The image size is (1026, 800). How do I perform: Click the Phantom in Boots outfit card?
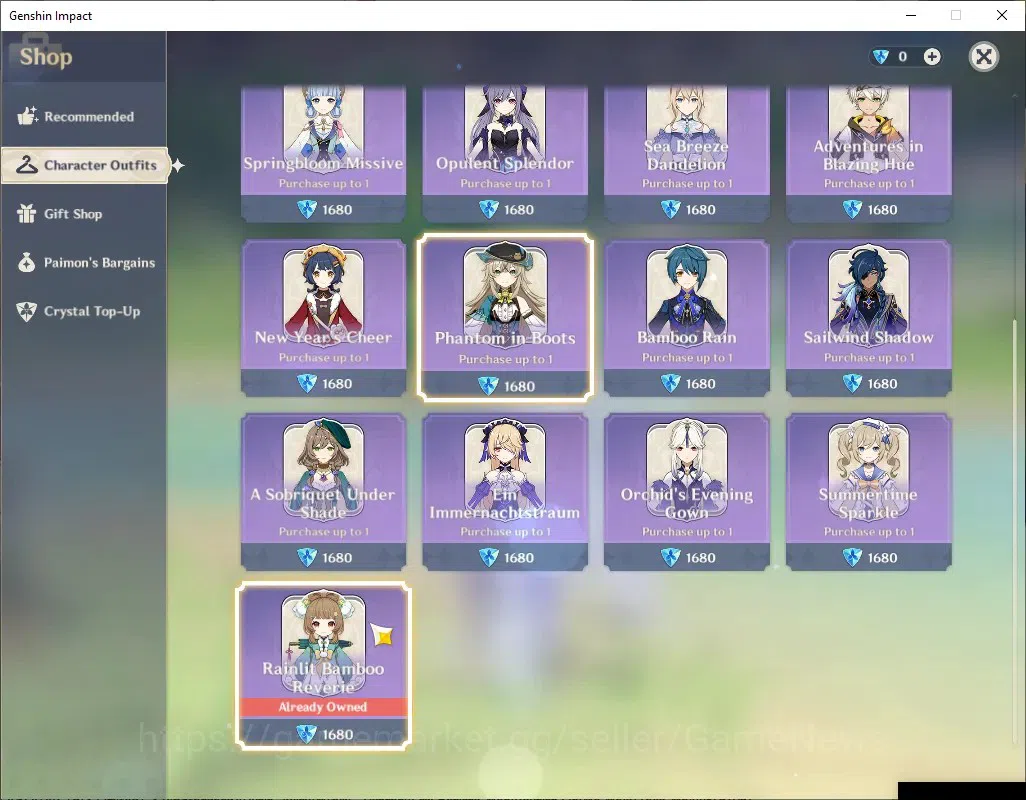[505, 317]
